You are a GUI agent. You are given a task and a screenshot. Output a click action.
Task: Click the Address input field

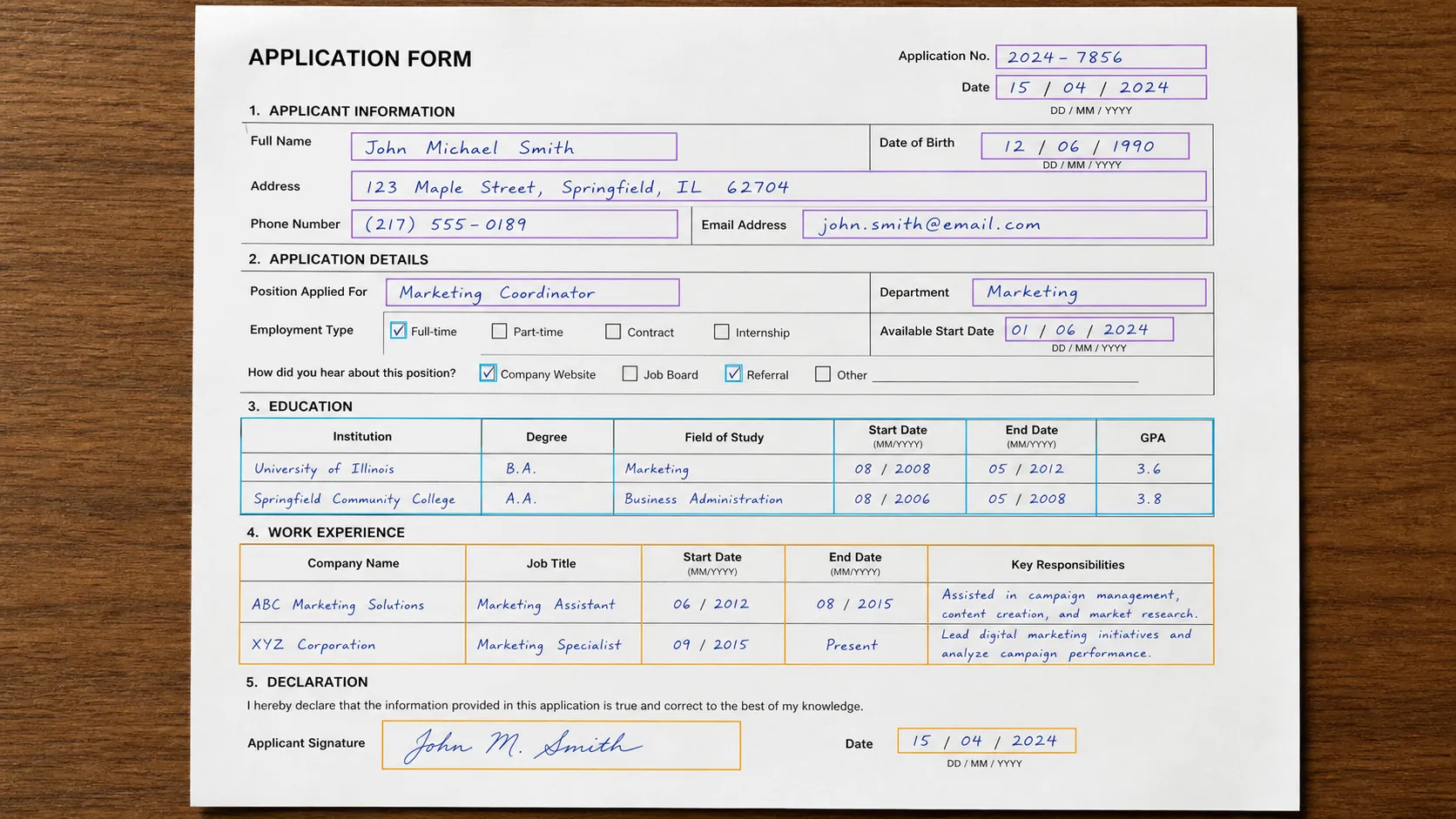779,186
